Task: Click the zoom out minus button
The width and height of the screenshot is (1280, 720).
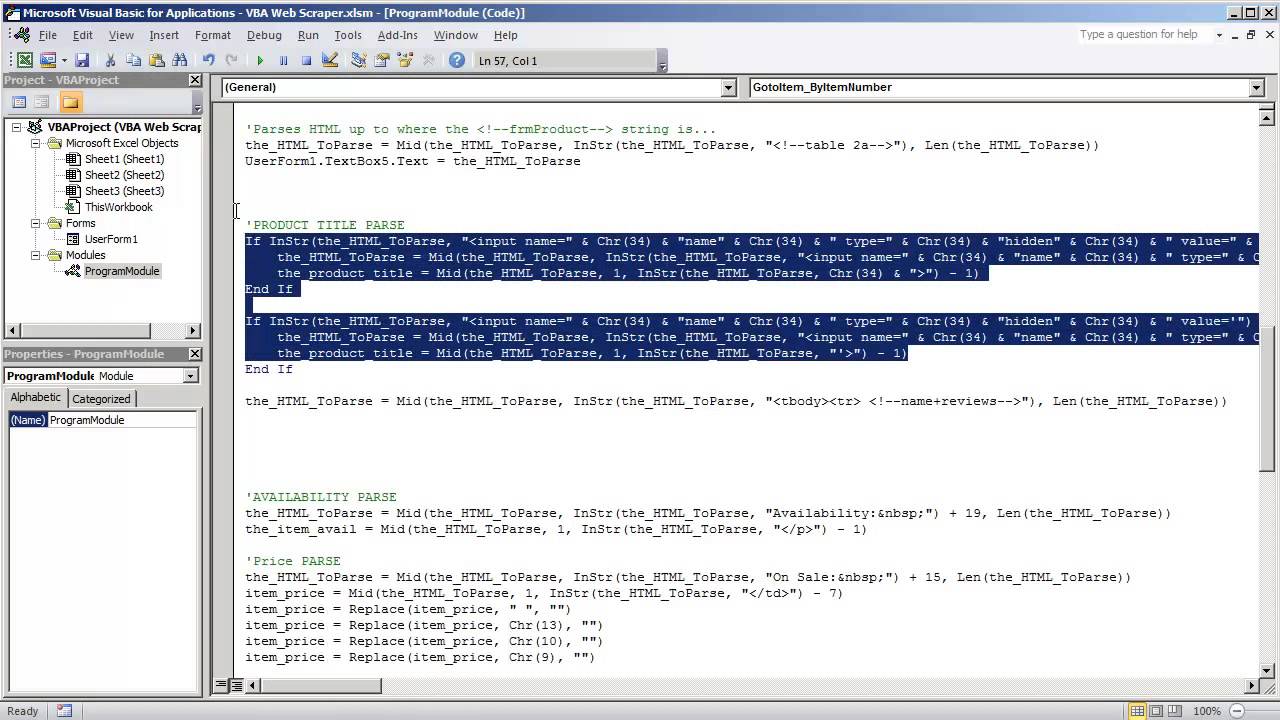Action: coord(1236,711)
